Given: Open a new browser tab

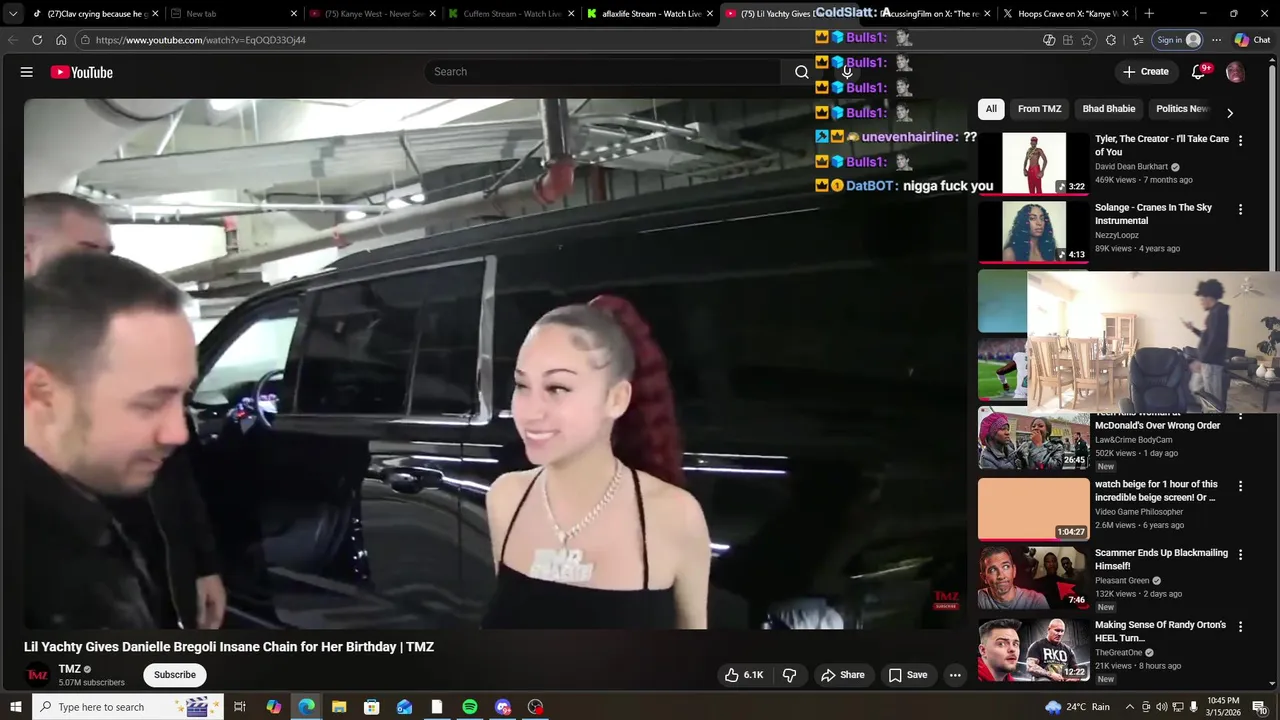Looking at the screenshot, I should tap(1149, 14).
